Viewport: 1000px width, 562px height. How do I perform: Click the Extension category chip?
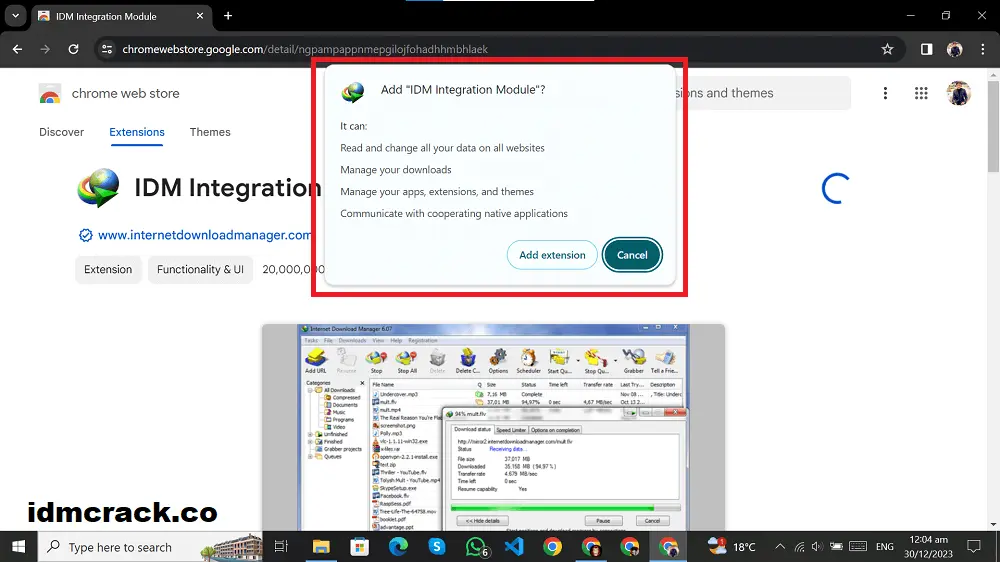(108, 269)
